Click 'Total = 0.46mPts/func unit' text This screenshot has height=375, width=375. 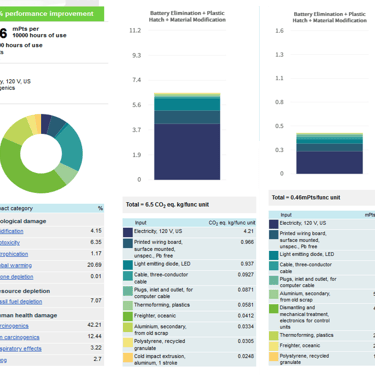point(306,197)
